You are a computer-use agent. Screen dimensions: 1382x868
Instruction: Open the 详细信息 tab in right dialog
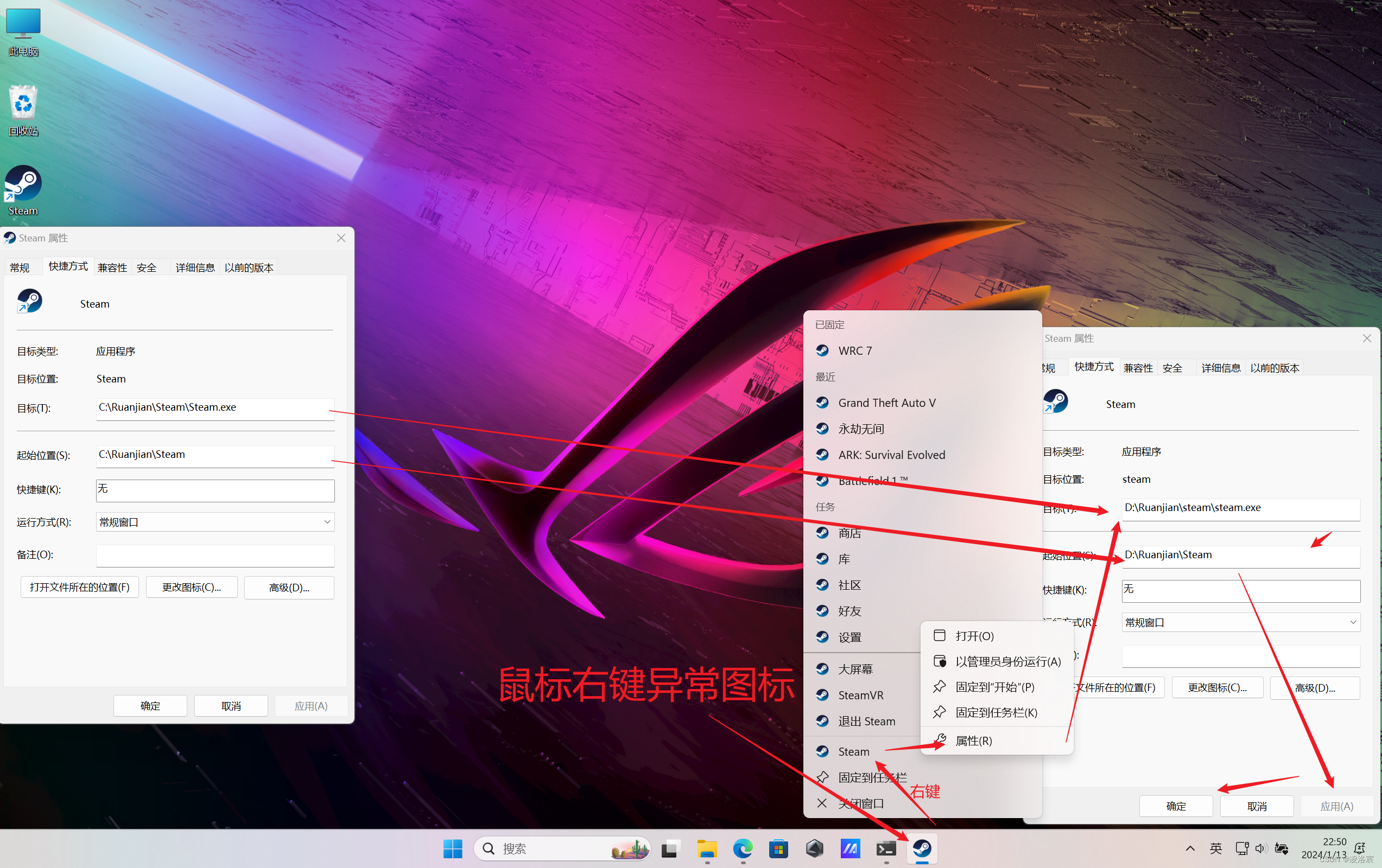pos(1221,368)
